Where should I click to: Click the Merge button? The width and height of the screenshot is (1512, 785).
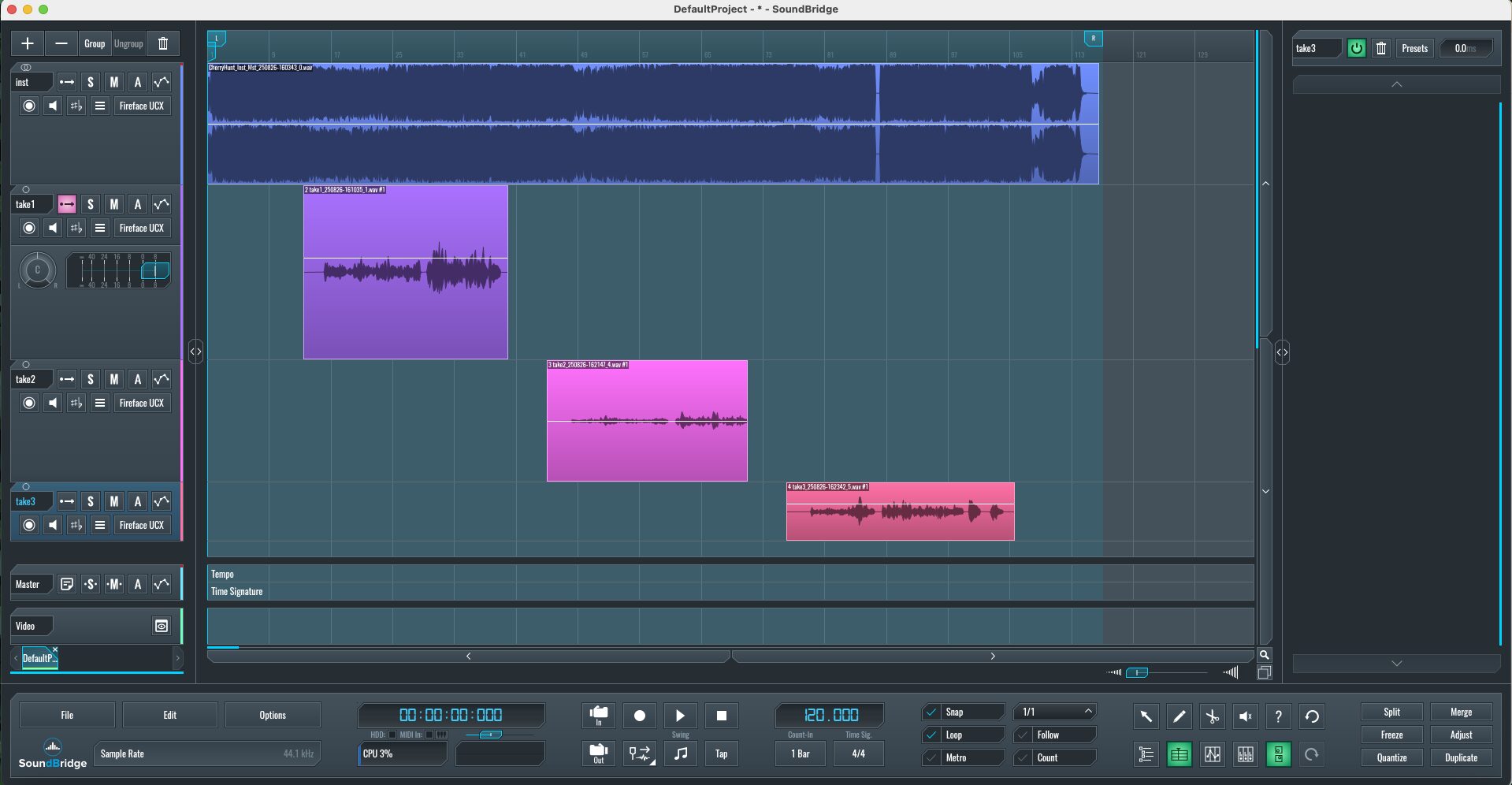tap(1461, 712)
